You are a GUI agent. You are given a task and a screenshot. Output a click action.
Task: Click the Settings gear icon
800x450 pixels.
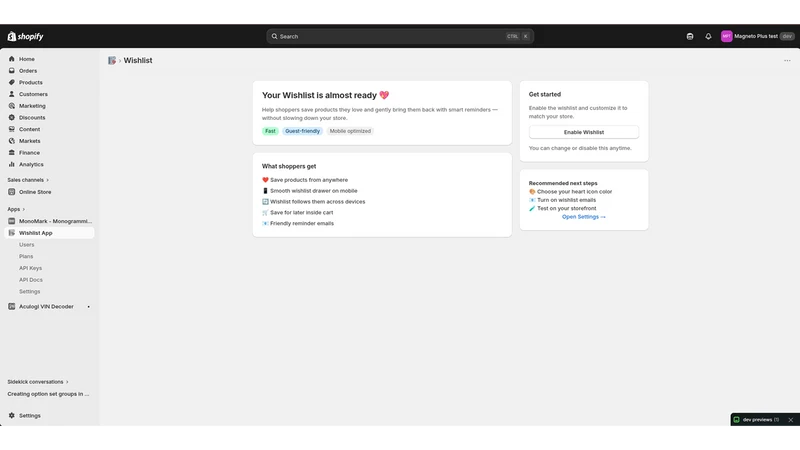click(12, 415)
